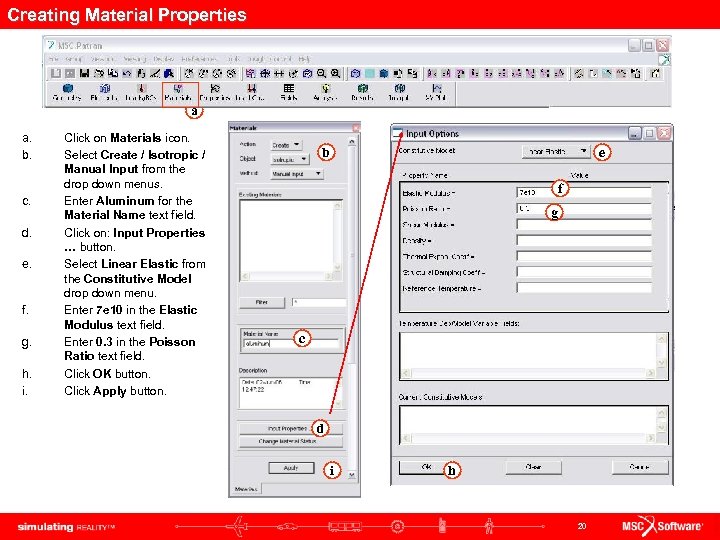Click the Material Name text field
720x540 pixels.
coord(291,343)
